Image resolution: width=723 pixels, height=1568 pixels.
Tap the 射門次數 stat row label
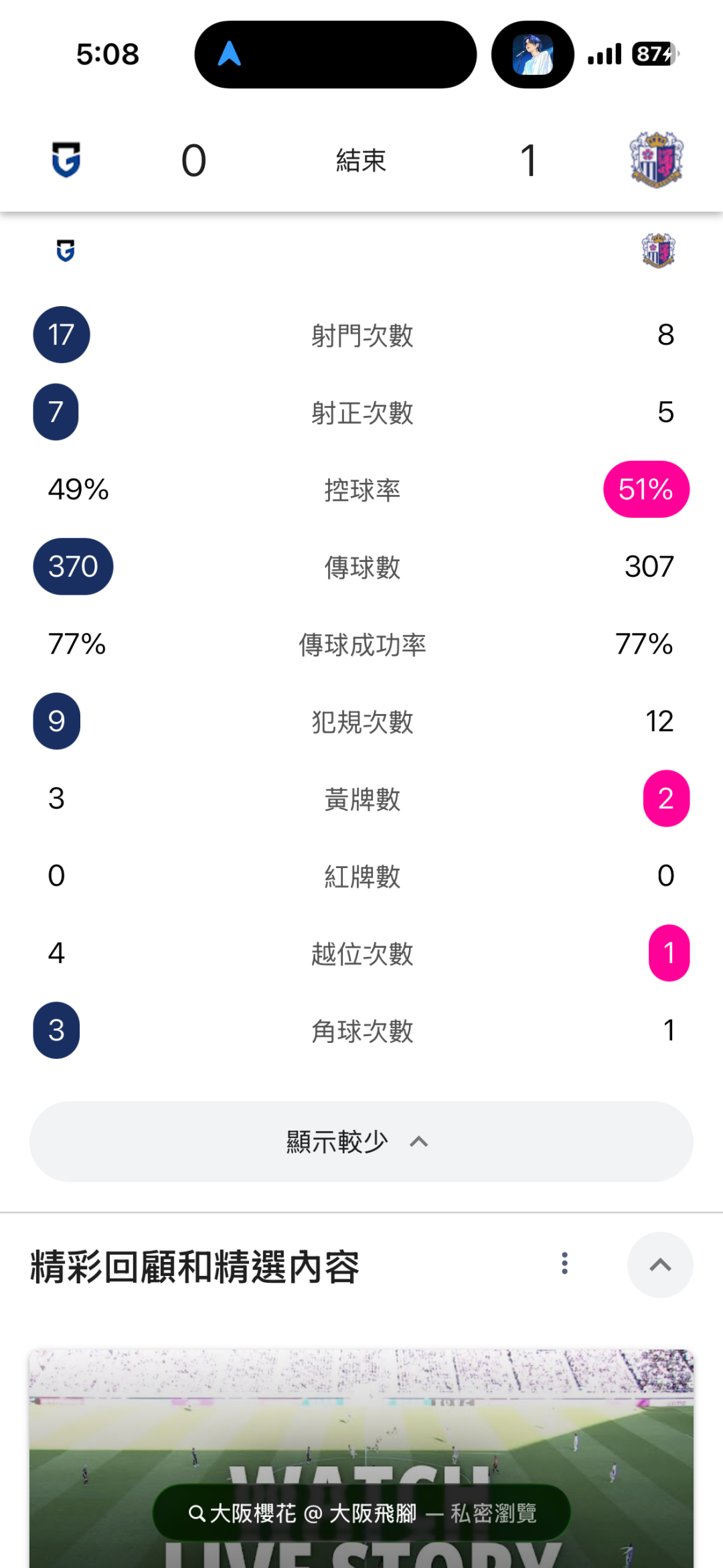[362, 336]
